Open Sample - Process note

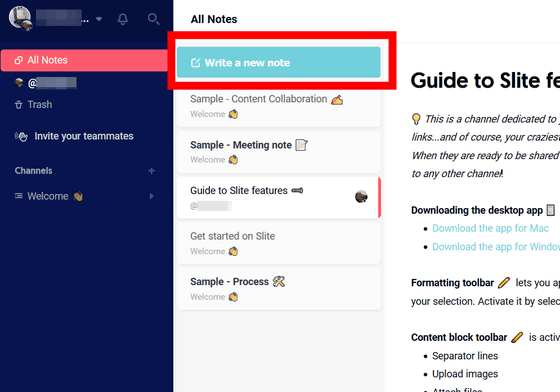coord(279,289)
